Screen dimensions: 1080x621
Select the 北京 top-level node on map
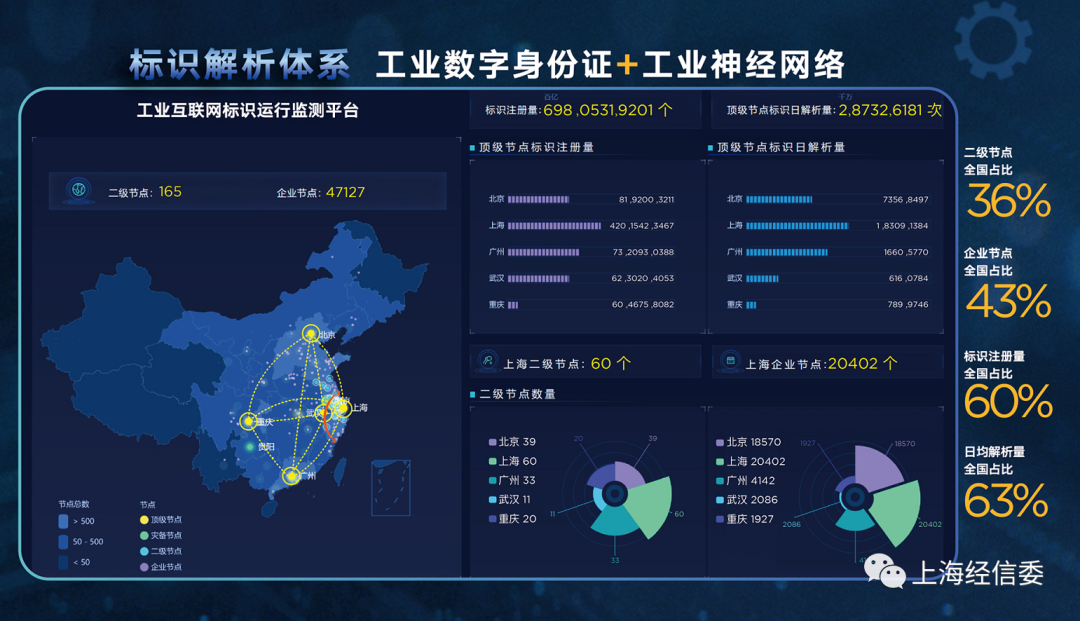click(x=312, y=335)
